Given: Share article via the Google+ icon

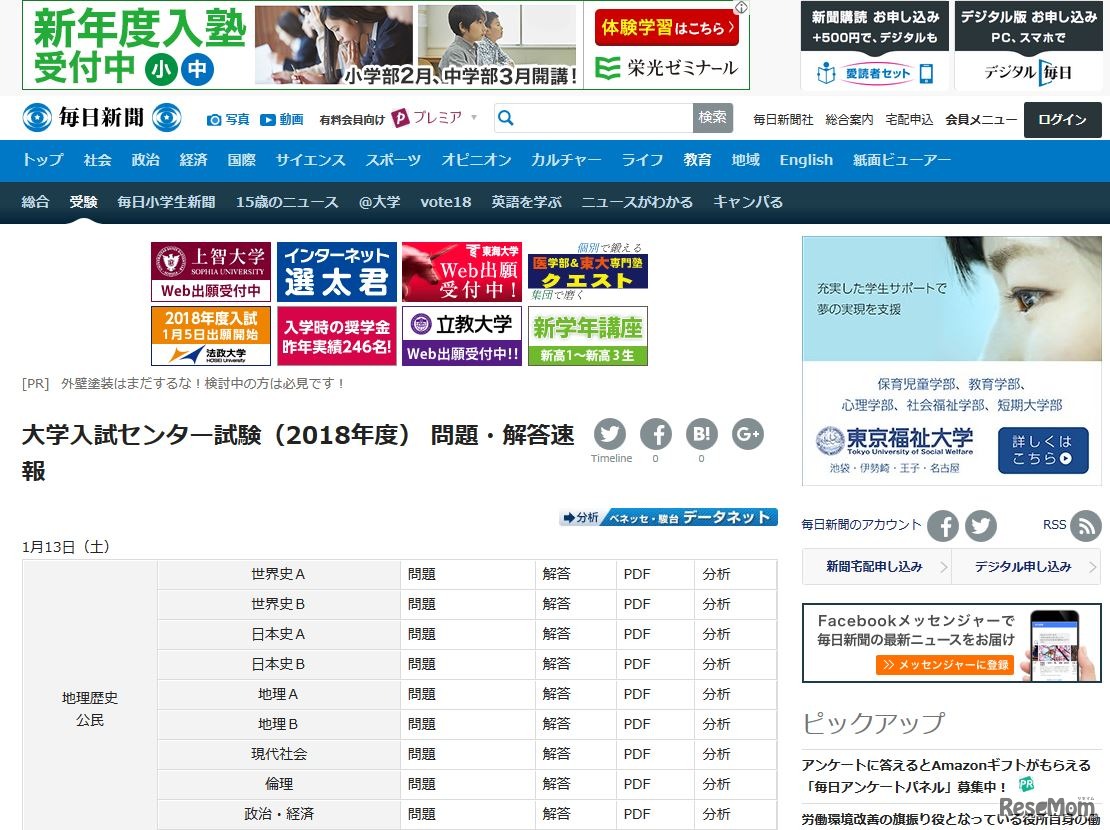Looking at the screenshot, I should tap(747, 435).
